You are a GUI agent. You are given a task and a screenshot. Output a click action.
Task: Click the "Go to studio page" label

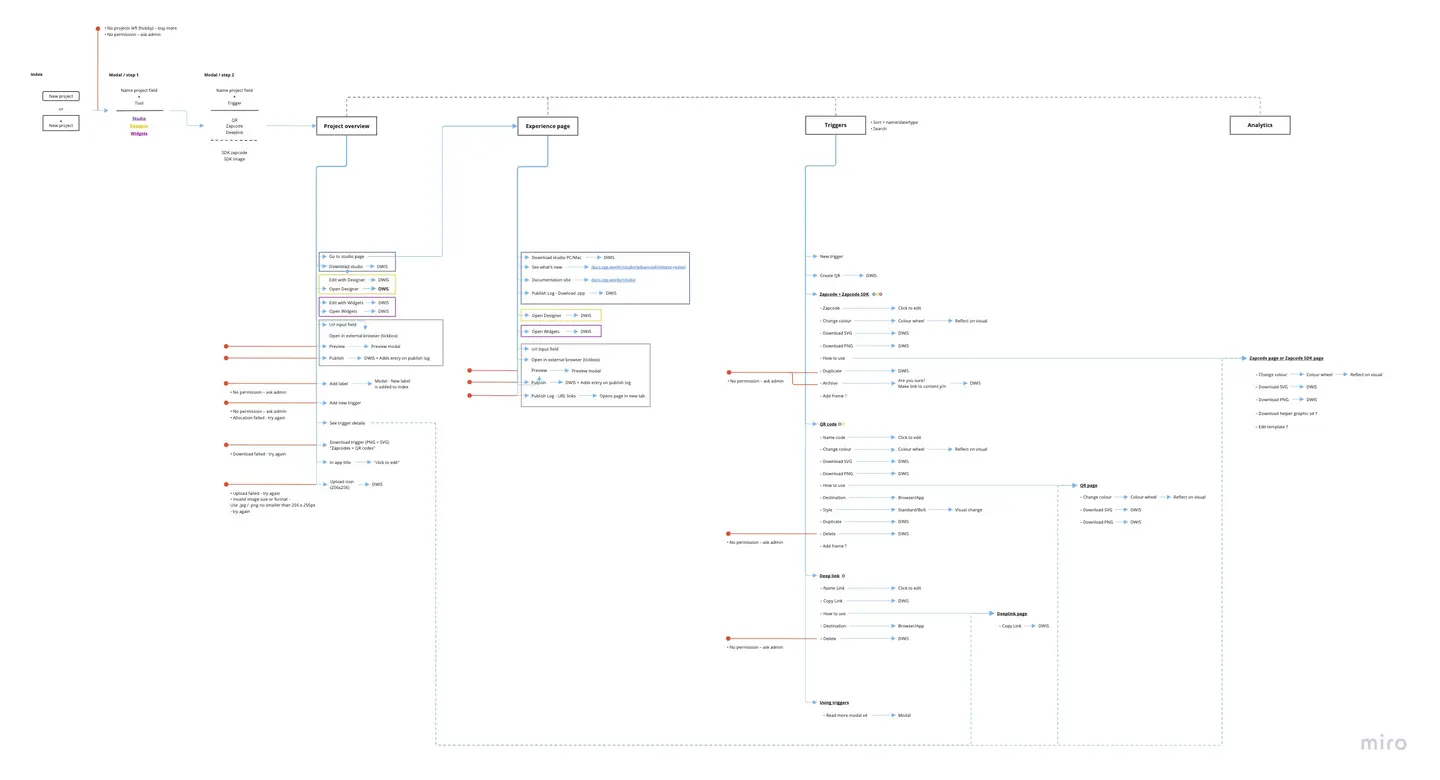click(346, 256)
